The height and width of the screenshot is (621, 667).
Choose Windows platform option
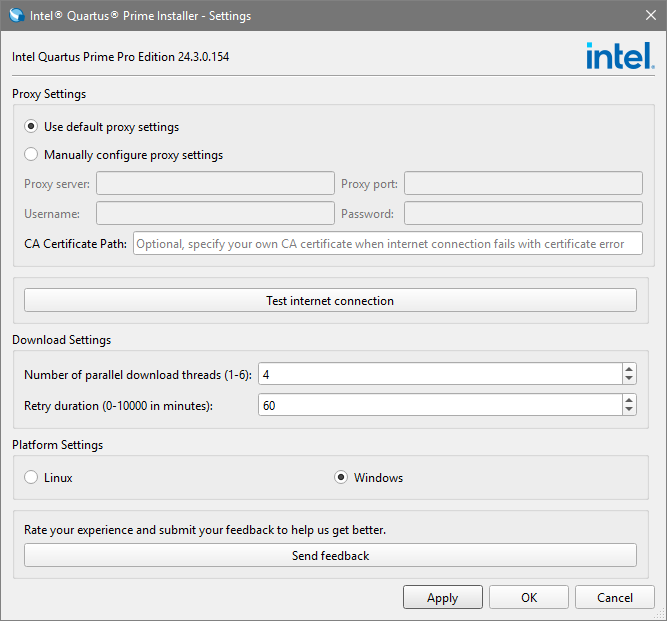click(341, 478)
